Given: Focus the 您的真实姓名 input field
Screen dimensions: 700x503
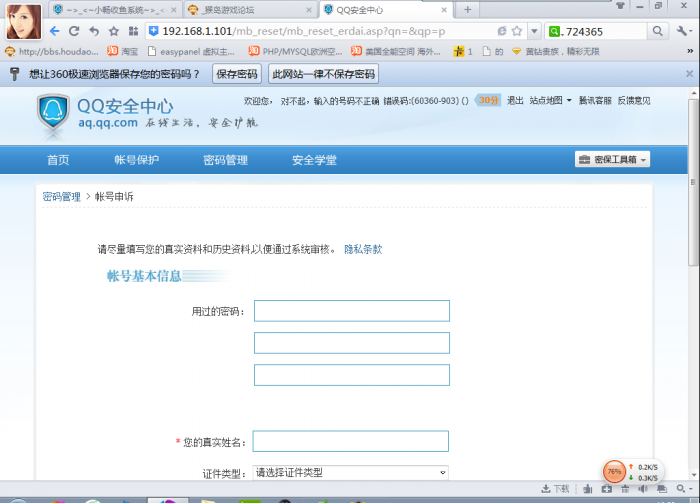Looking at the screenshot, I should coord(350,441).
